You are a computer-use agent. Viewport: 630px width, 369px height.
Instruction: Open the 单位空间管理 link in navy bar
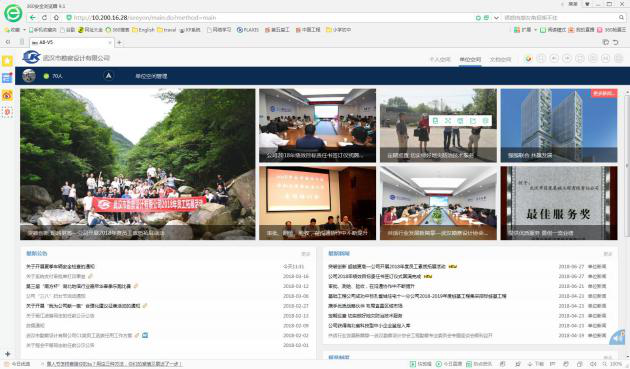tap(151, 76)
